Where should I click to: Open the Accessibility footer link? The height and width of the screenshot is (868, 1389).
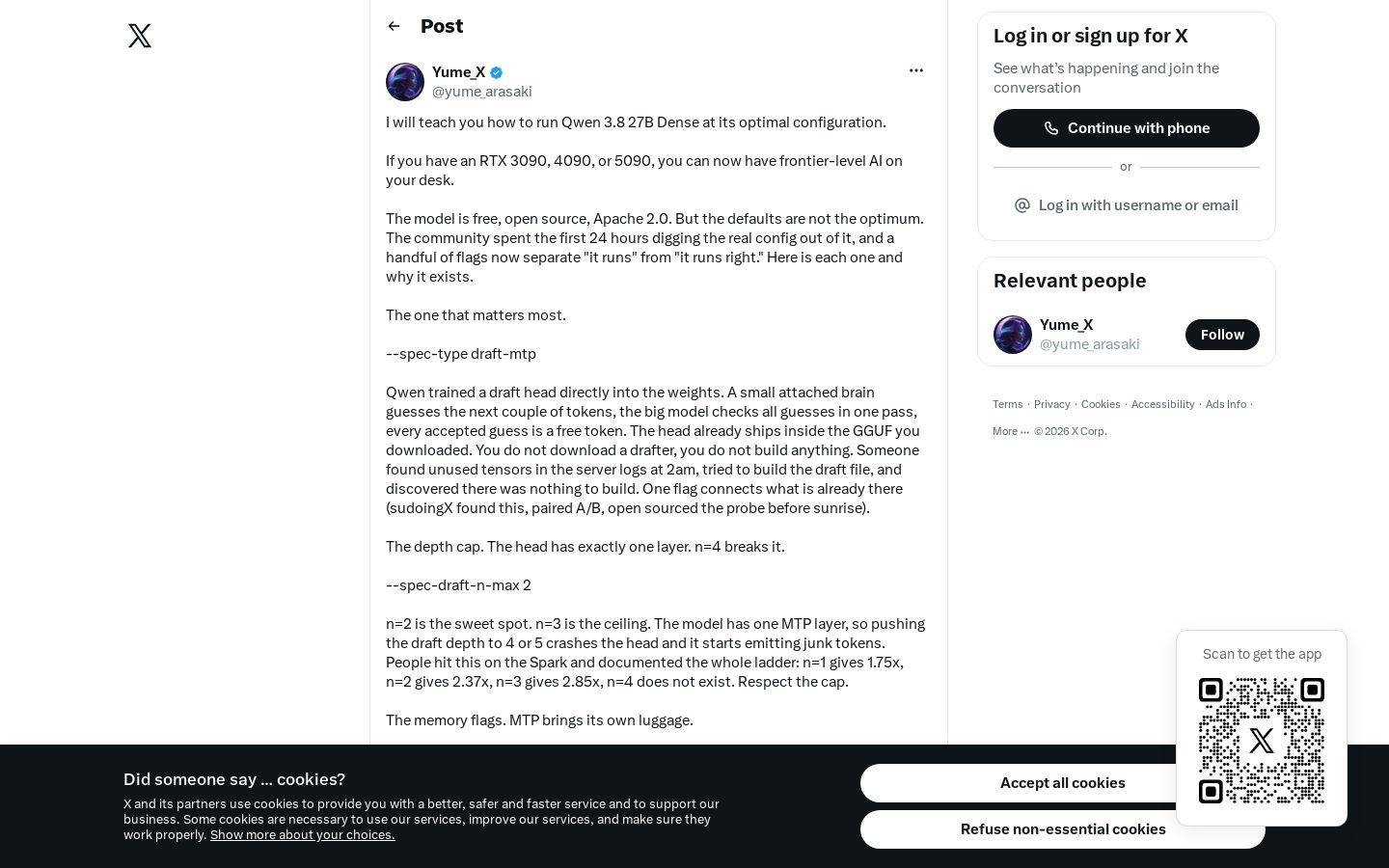pos(1163,404)
